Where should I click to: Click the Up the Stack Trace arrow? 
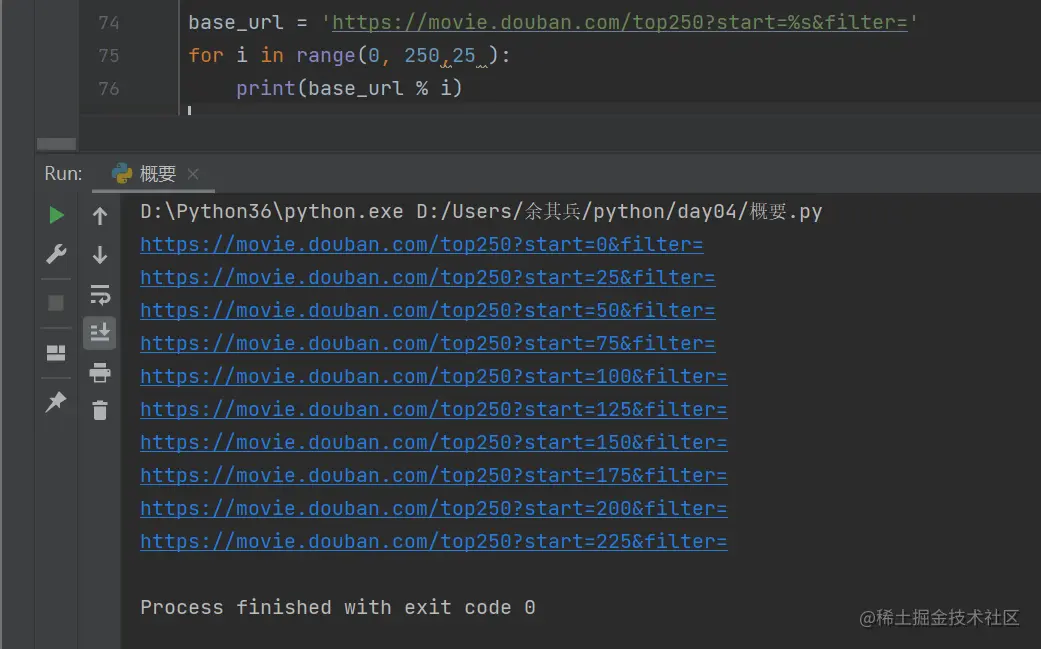(100, 216)
